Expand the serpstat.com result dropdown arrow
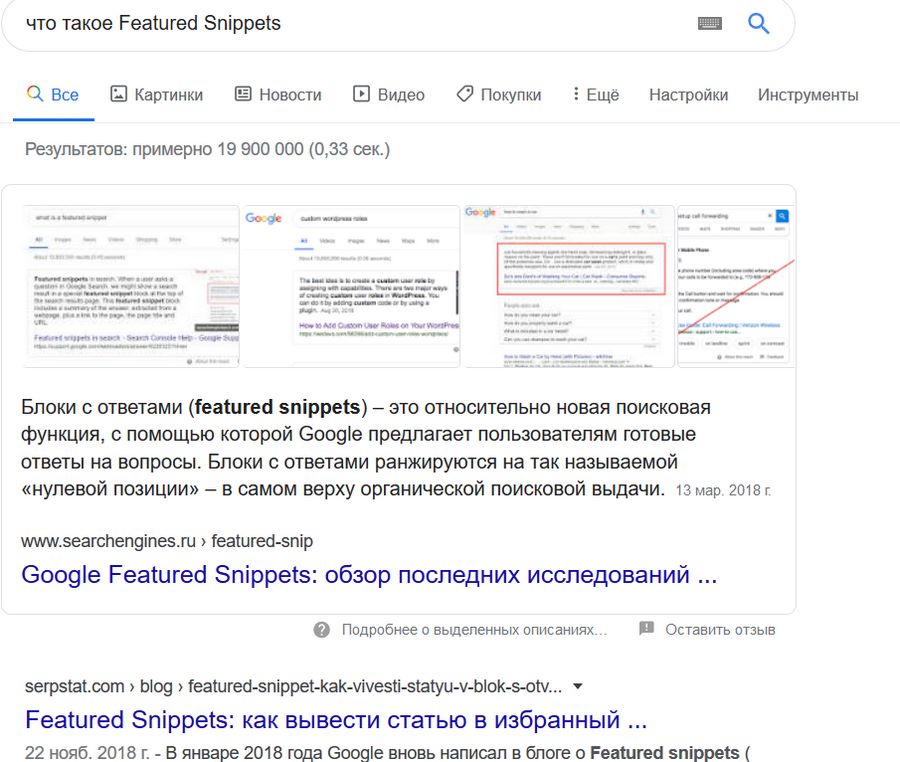The height and width of the screenshot is (762, 900). pos(578,686)
